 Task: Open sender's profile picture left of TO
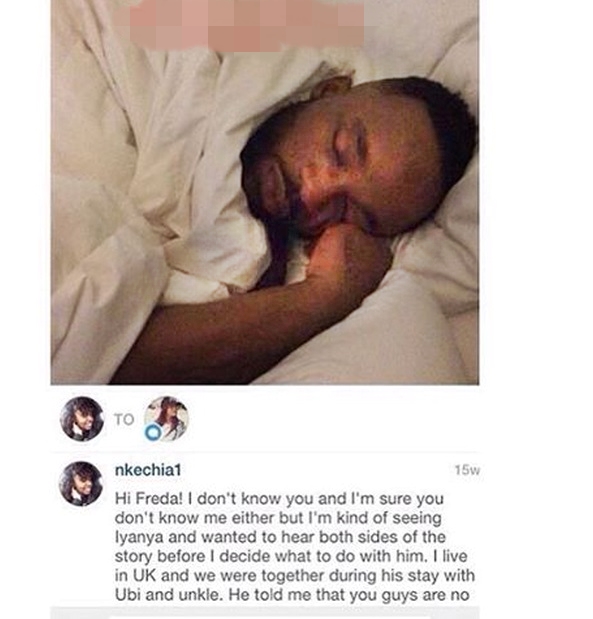[82, 418]
